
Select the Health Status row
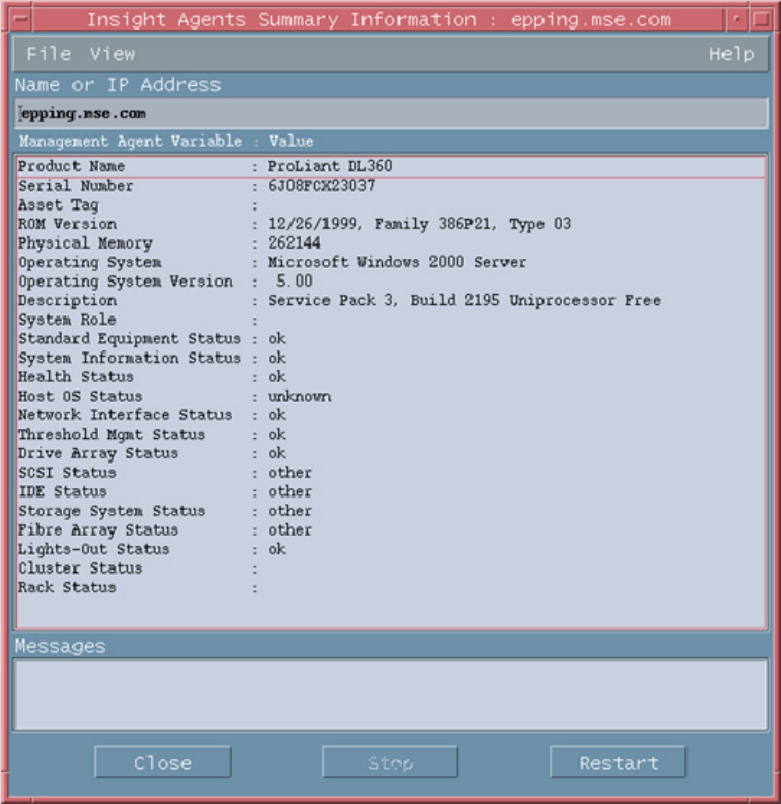click(391, 377)
